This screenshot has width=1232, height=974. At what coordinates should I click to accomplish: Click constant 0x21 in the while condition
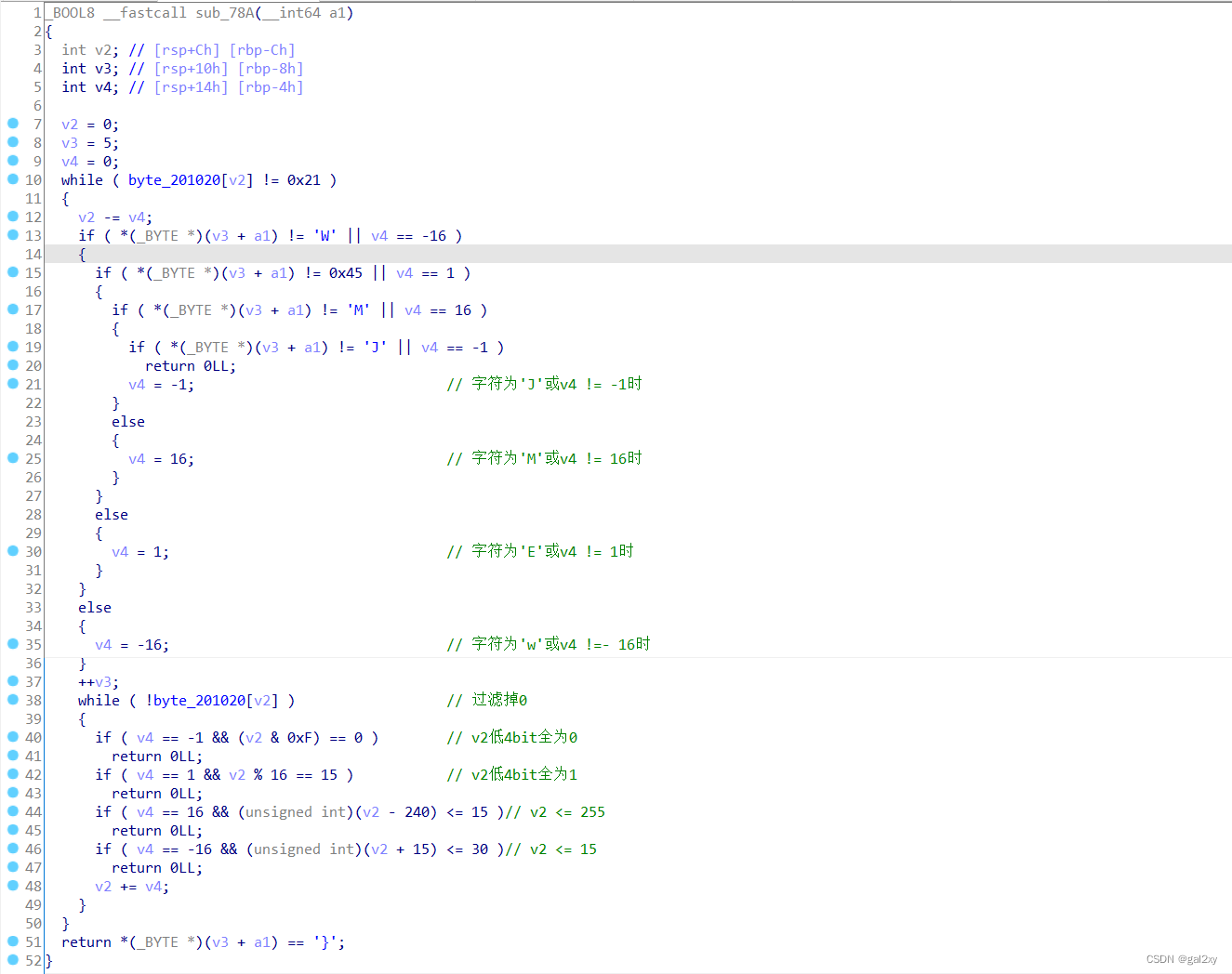click(303, 180)
